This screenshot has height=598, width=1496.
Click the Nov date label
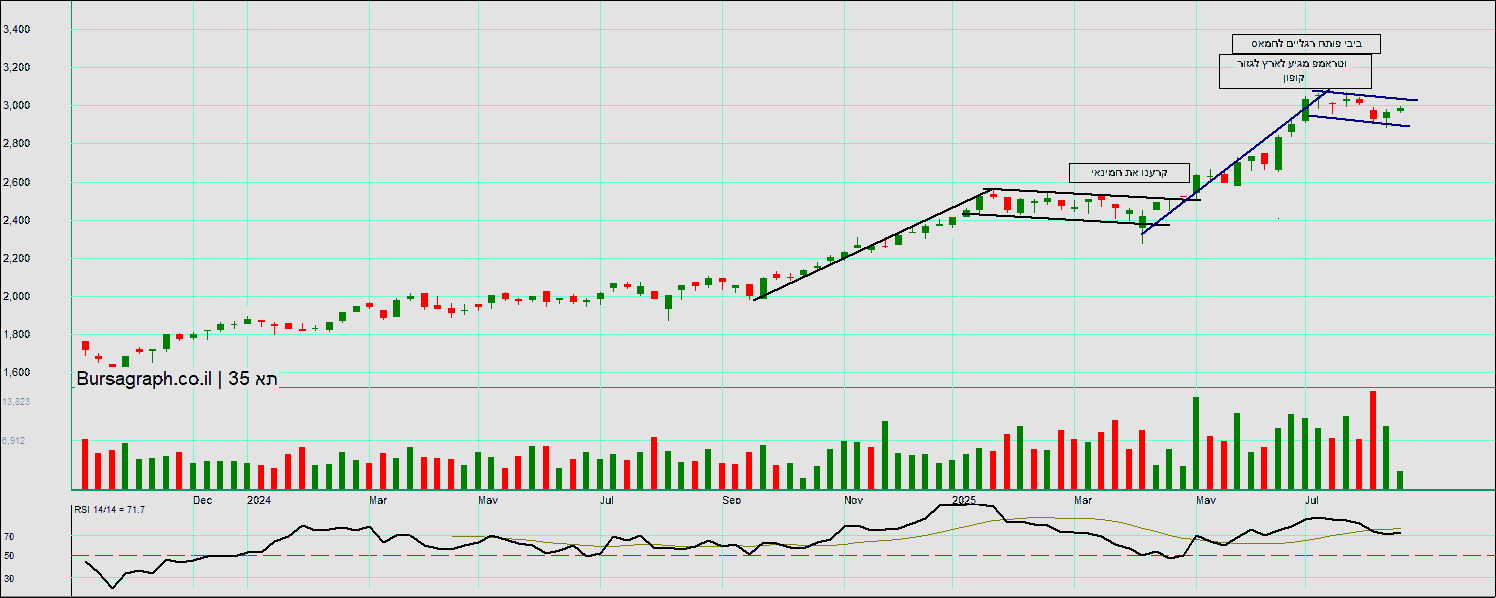(853, 499)
